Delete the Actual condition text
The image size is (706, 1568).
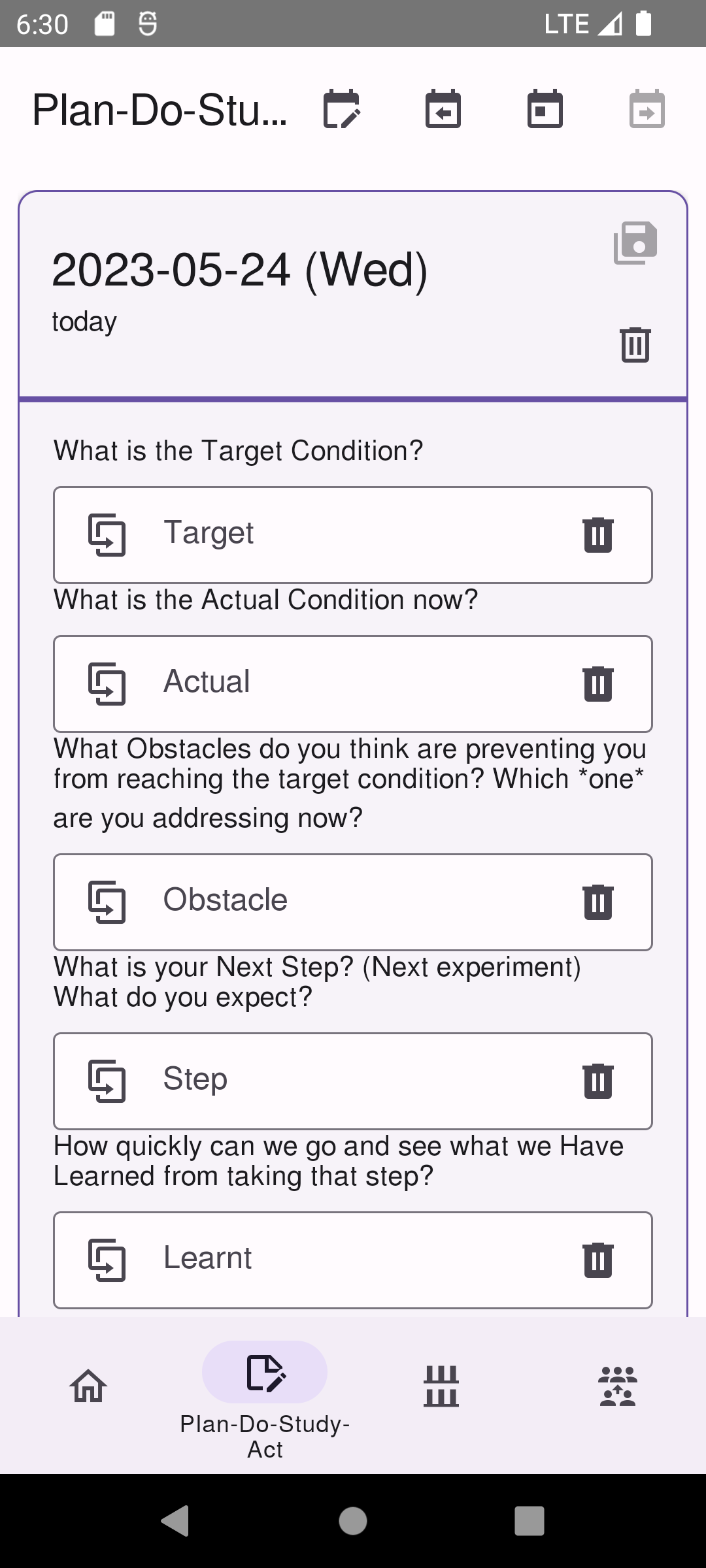coord(597,684)
